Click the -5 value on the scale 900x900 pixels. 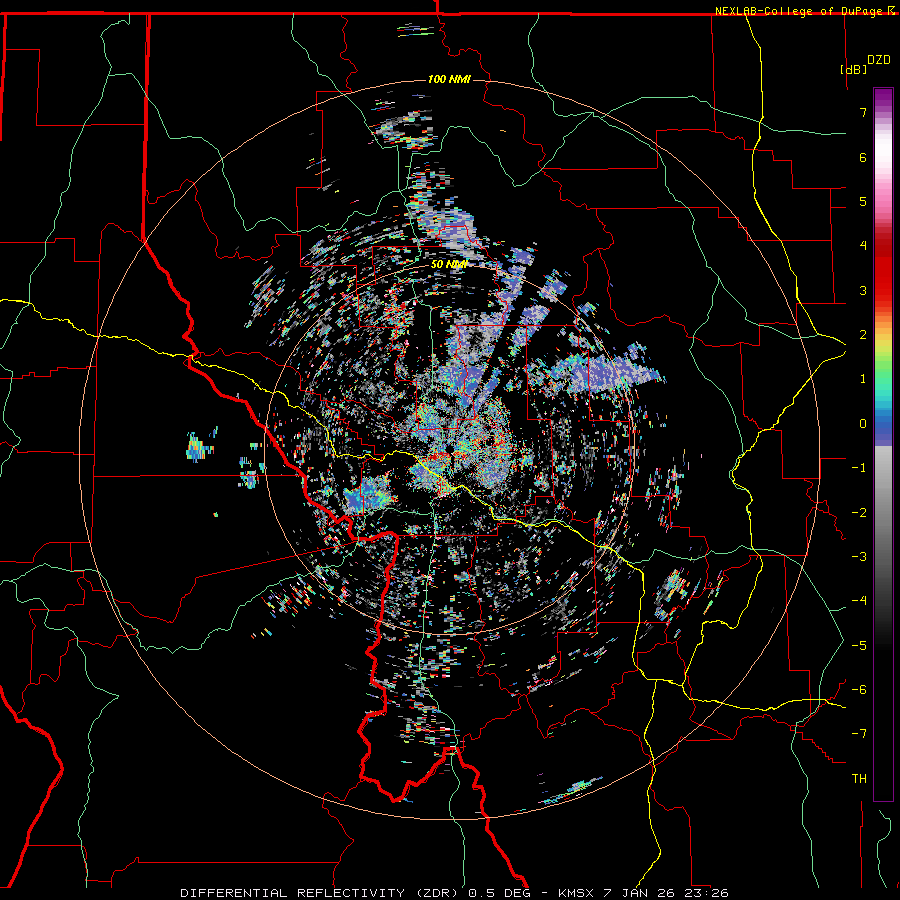click(859, 646)
